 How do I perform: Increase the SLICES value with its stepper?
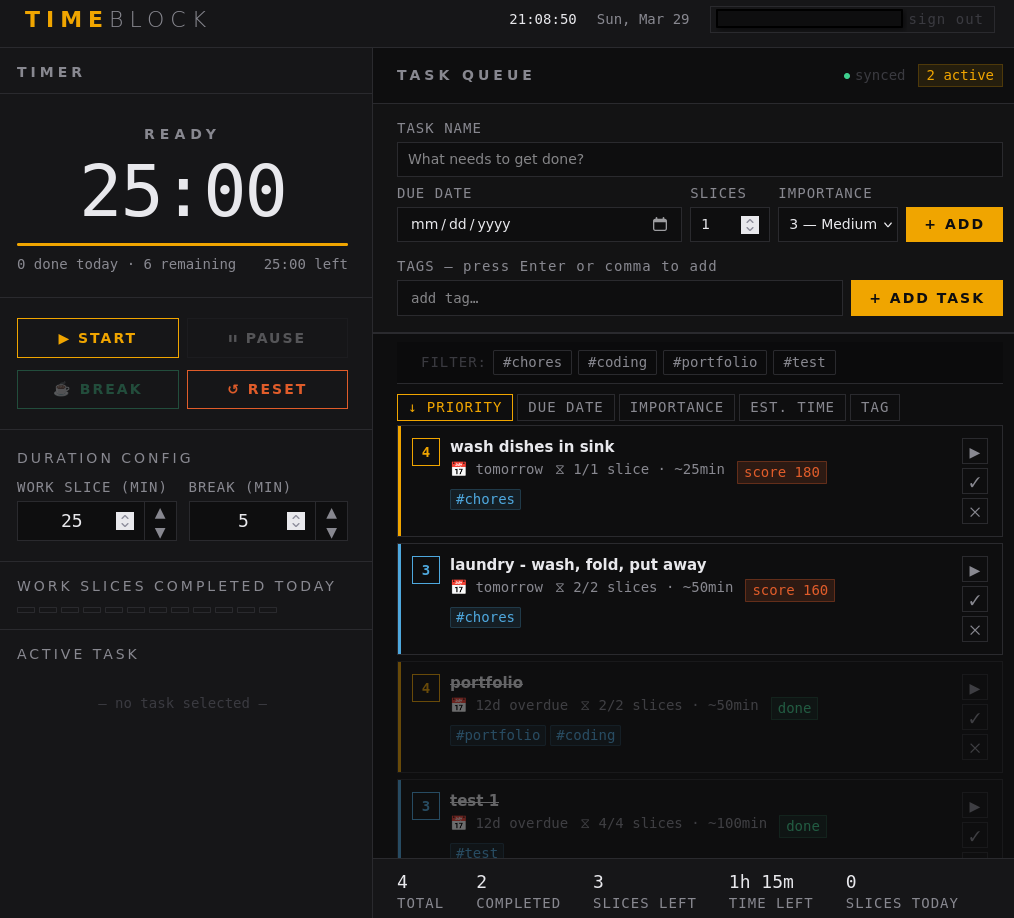(750, 219)
